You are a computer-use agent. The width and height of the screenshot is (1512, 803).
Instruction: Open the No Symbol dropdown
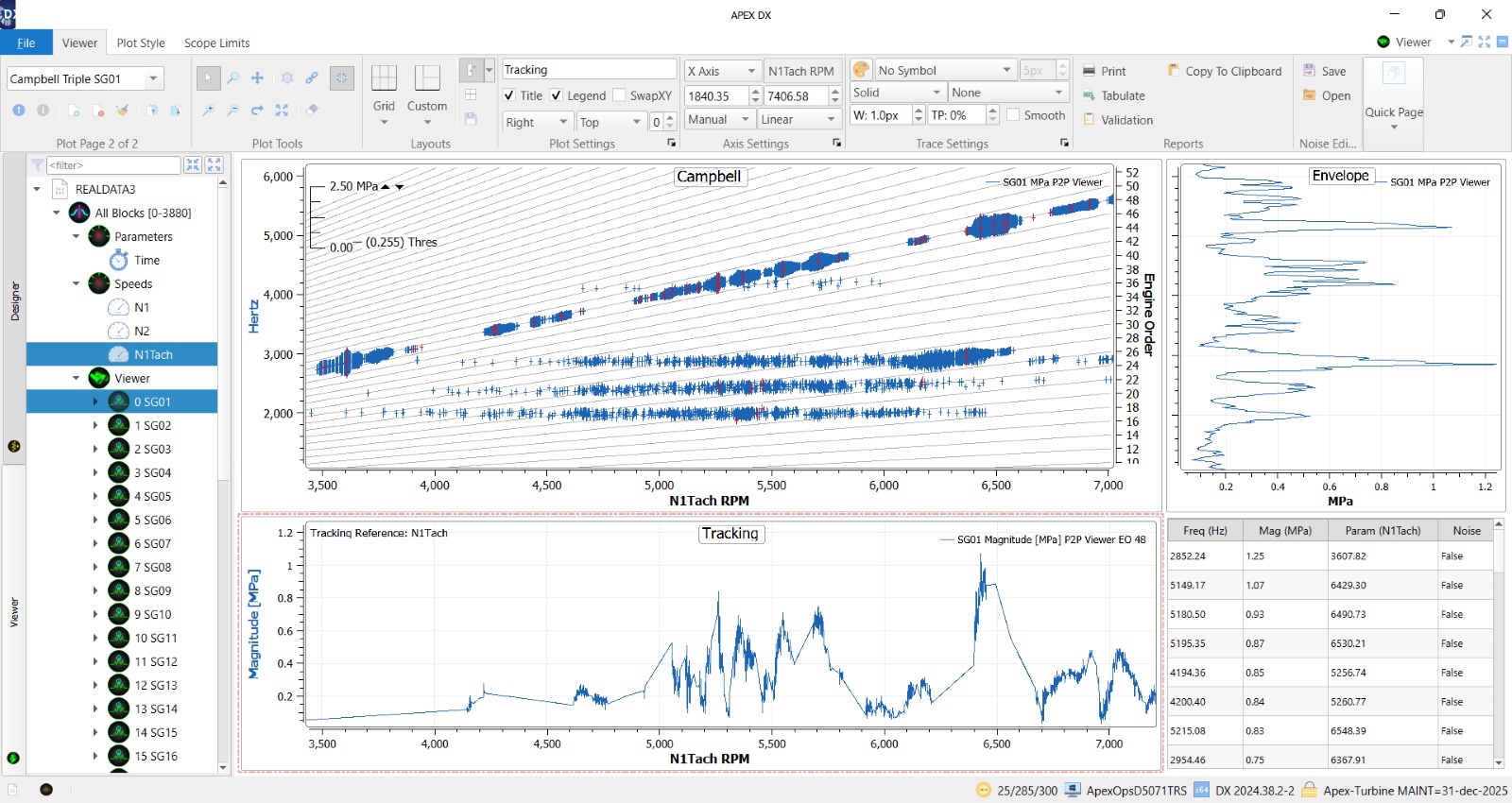[1005, 70]
